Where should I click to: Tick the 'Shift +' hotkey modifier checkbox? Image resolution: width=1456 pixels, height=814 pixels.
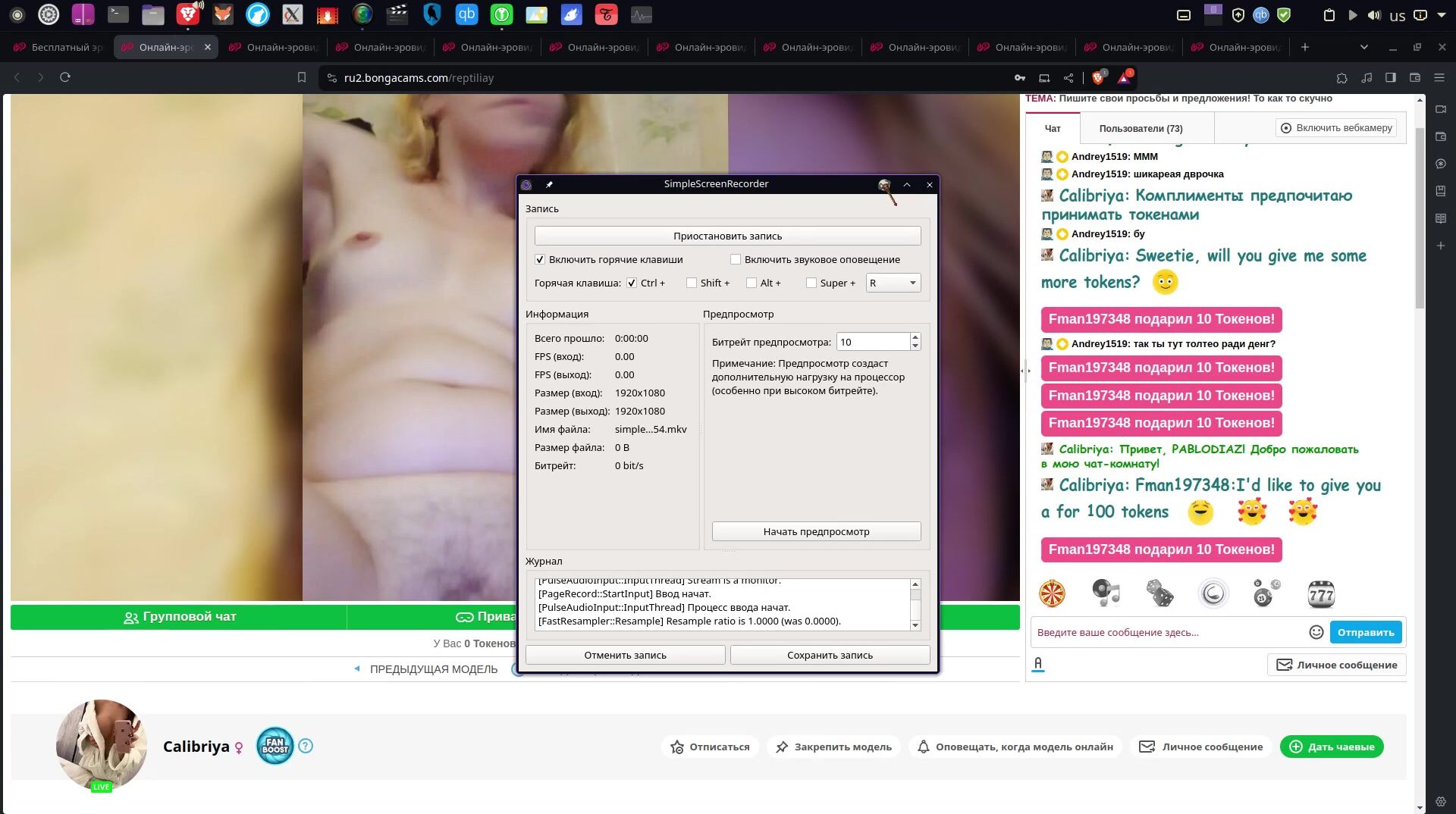(x=692, y=283)
